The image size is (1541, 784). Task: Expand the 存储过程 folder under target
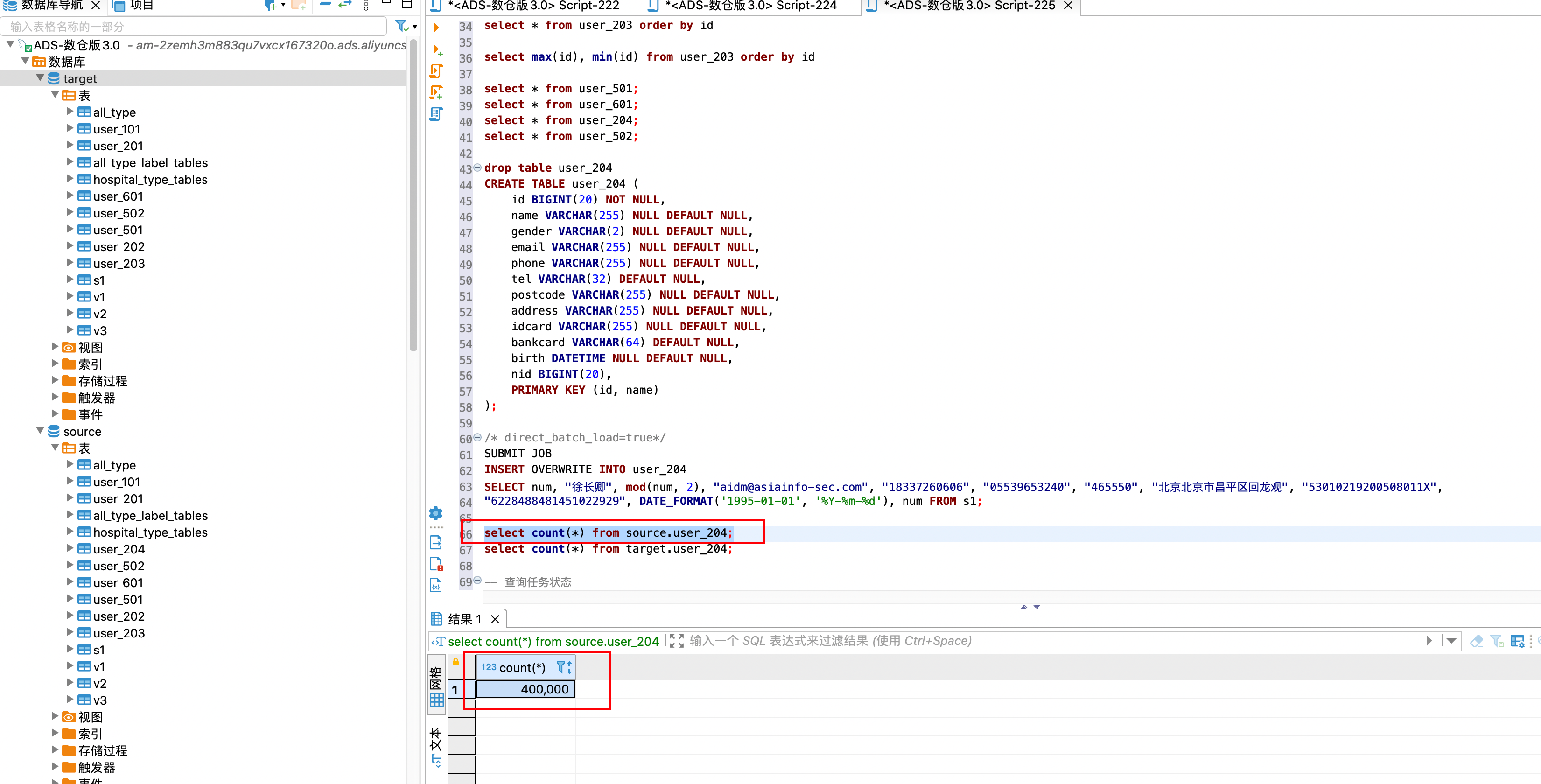[x=55, y=380]
